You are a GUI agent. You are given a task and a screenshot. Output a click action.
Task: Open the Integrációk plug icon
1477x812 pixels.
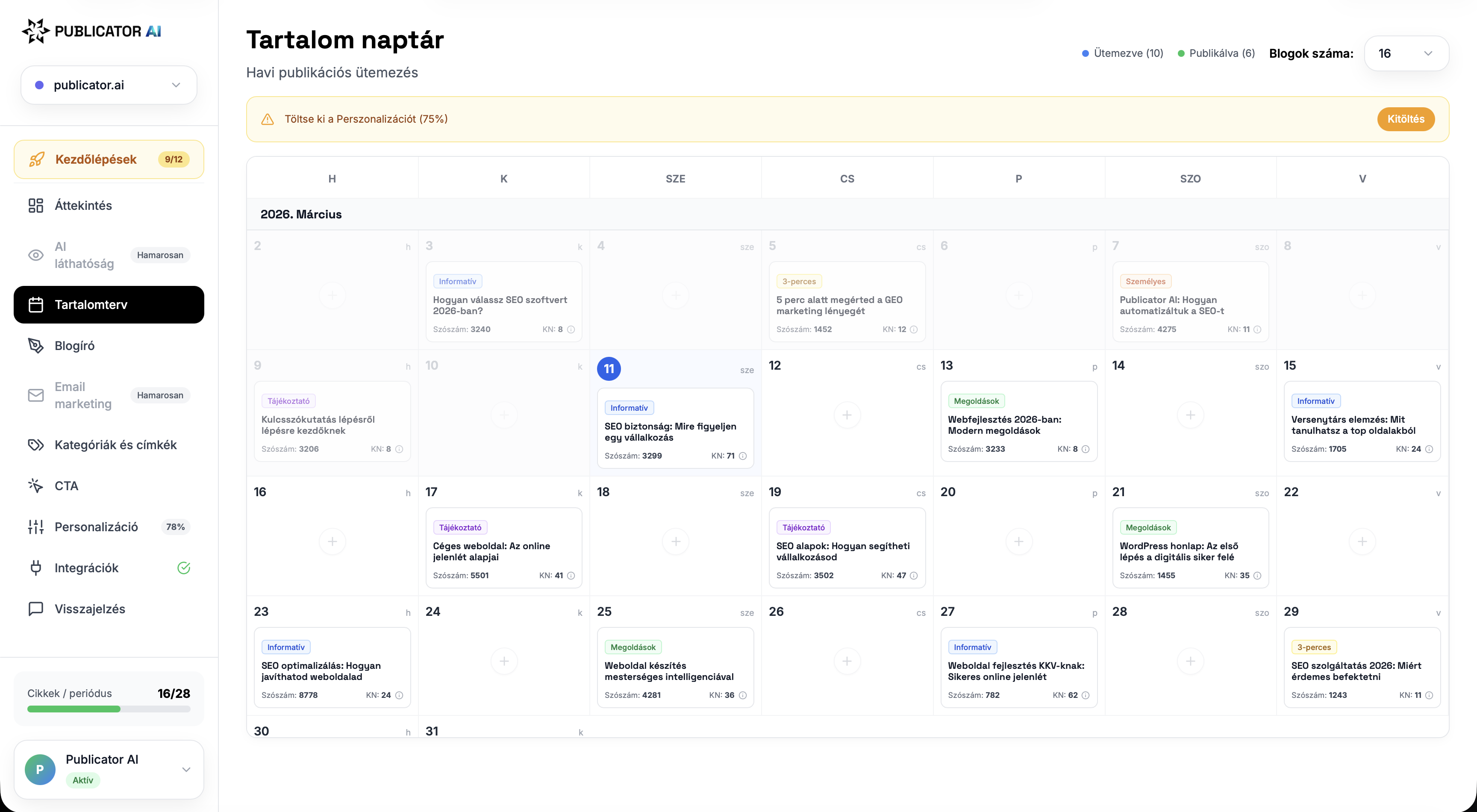(35, 568)
